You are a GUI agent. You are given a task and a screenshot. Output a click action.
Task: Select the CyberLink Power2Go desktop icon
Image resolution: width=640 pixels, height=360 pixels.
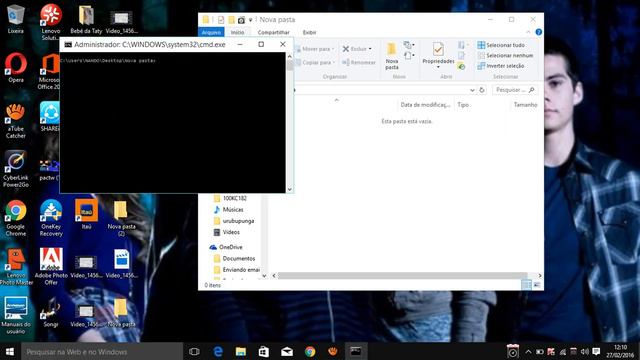pos(16,169)
